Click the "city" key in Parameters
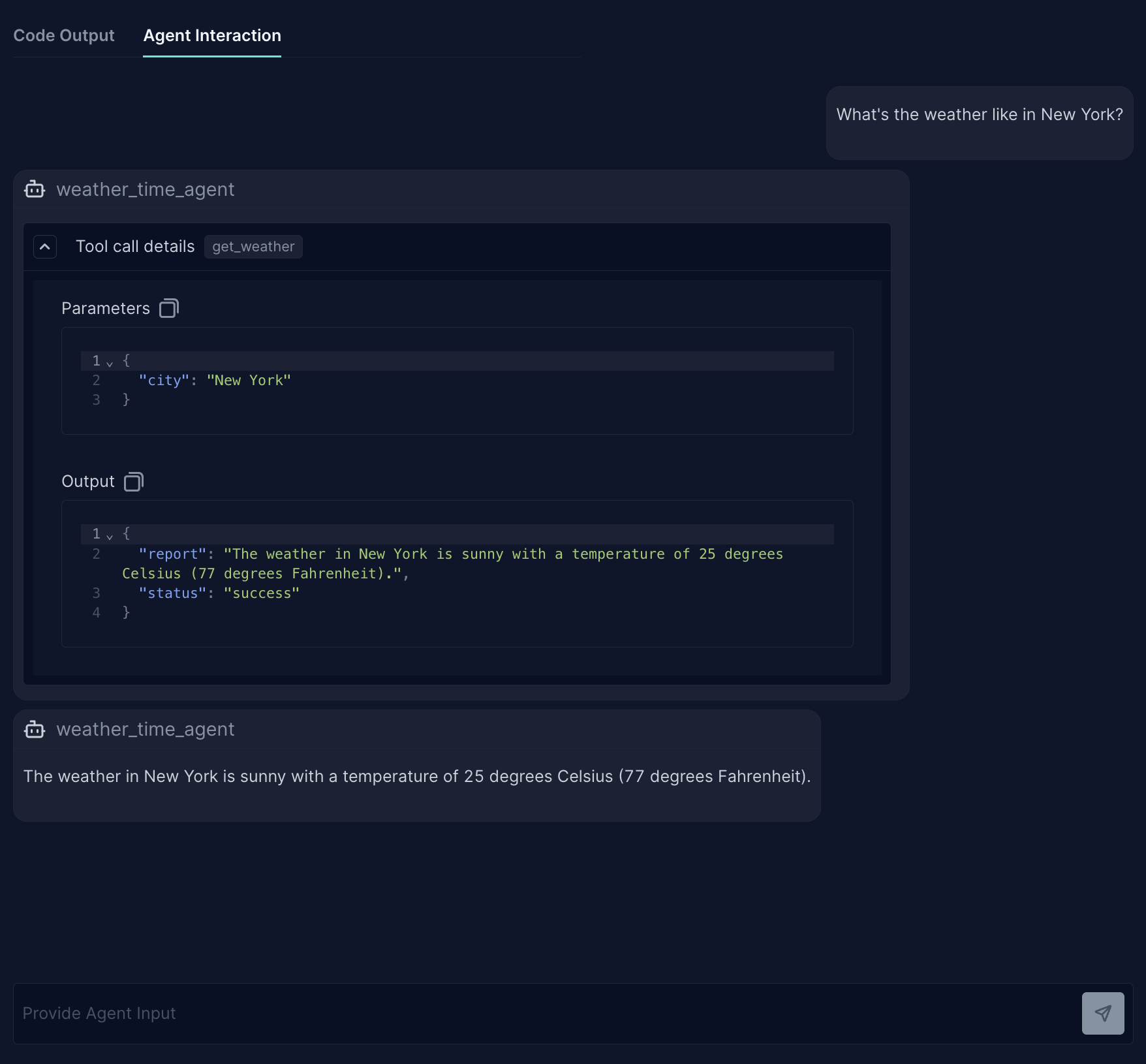This screenshot has height=1064, width=1146. (164, 381)
